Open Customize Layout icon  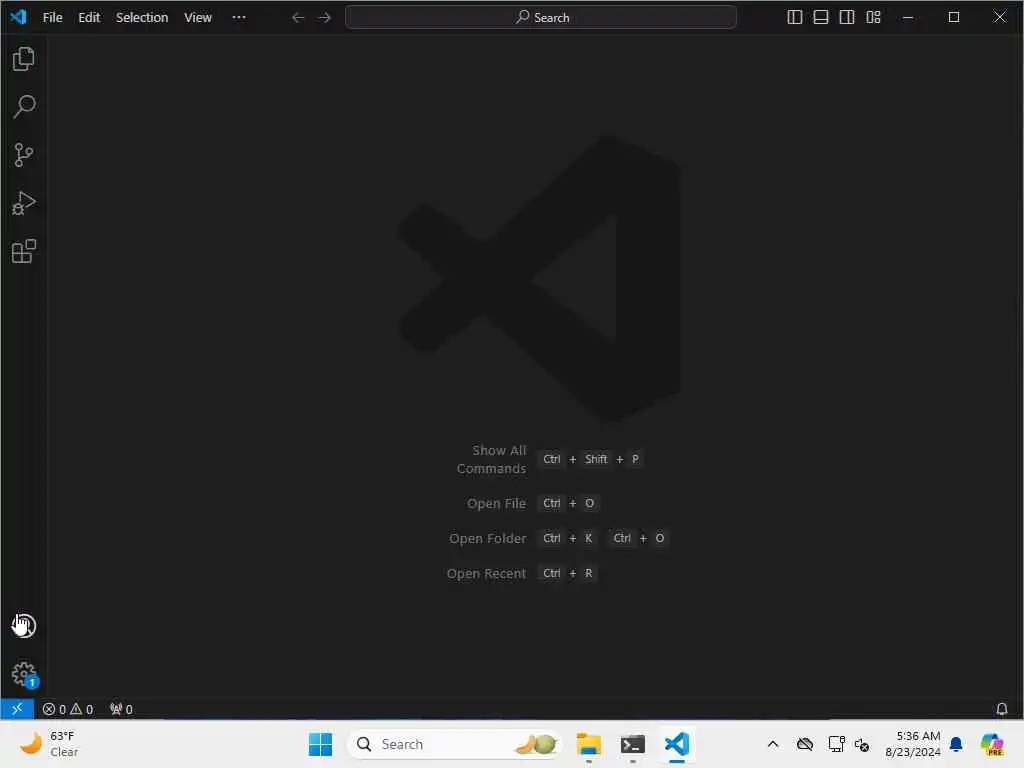tap(873, 18)
